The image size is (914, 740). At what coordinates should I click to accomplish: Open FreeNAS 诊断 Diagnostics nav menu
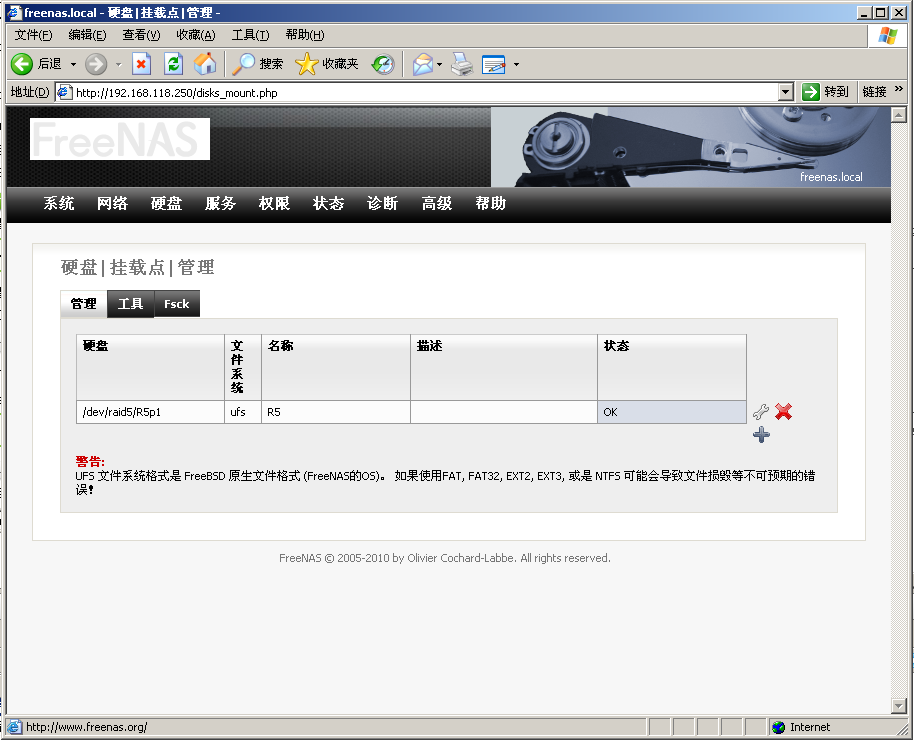click(382, 203)
